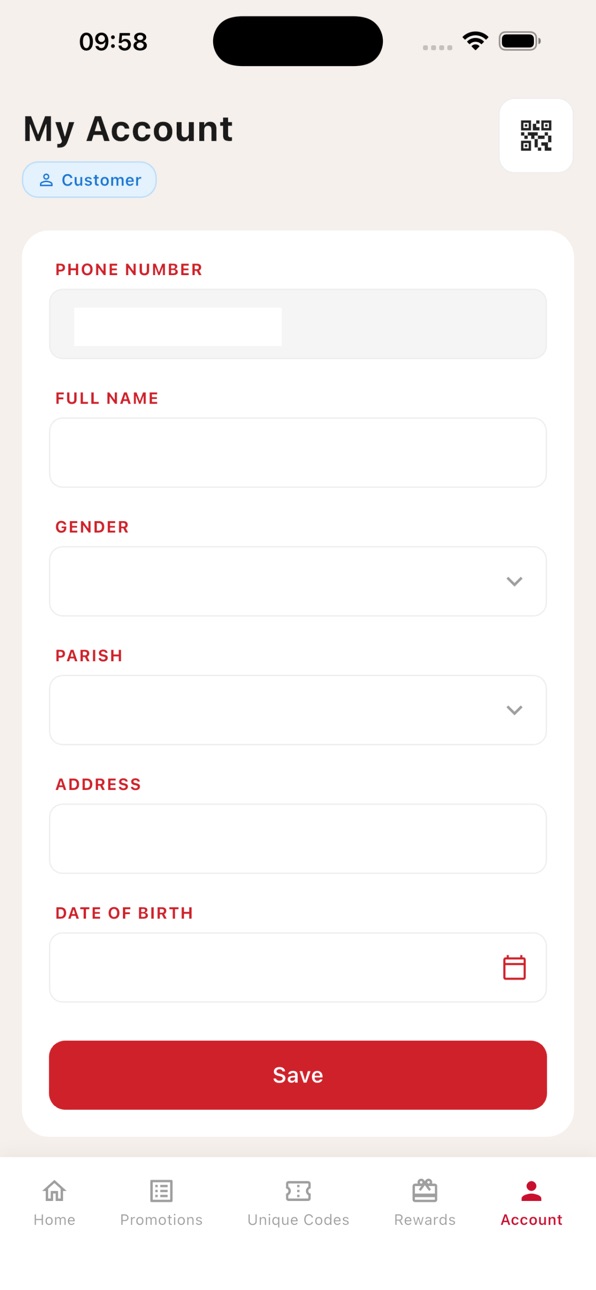Open the Promotions list icon

pyautogui.click(x=161, y=1190)
